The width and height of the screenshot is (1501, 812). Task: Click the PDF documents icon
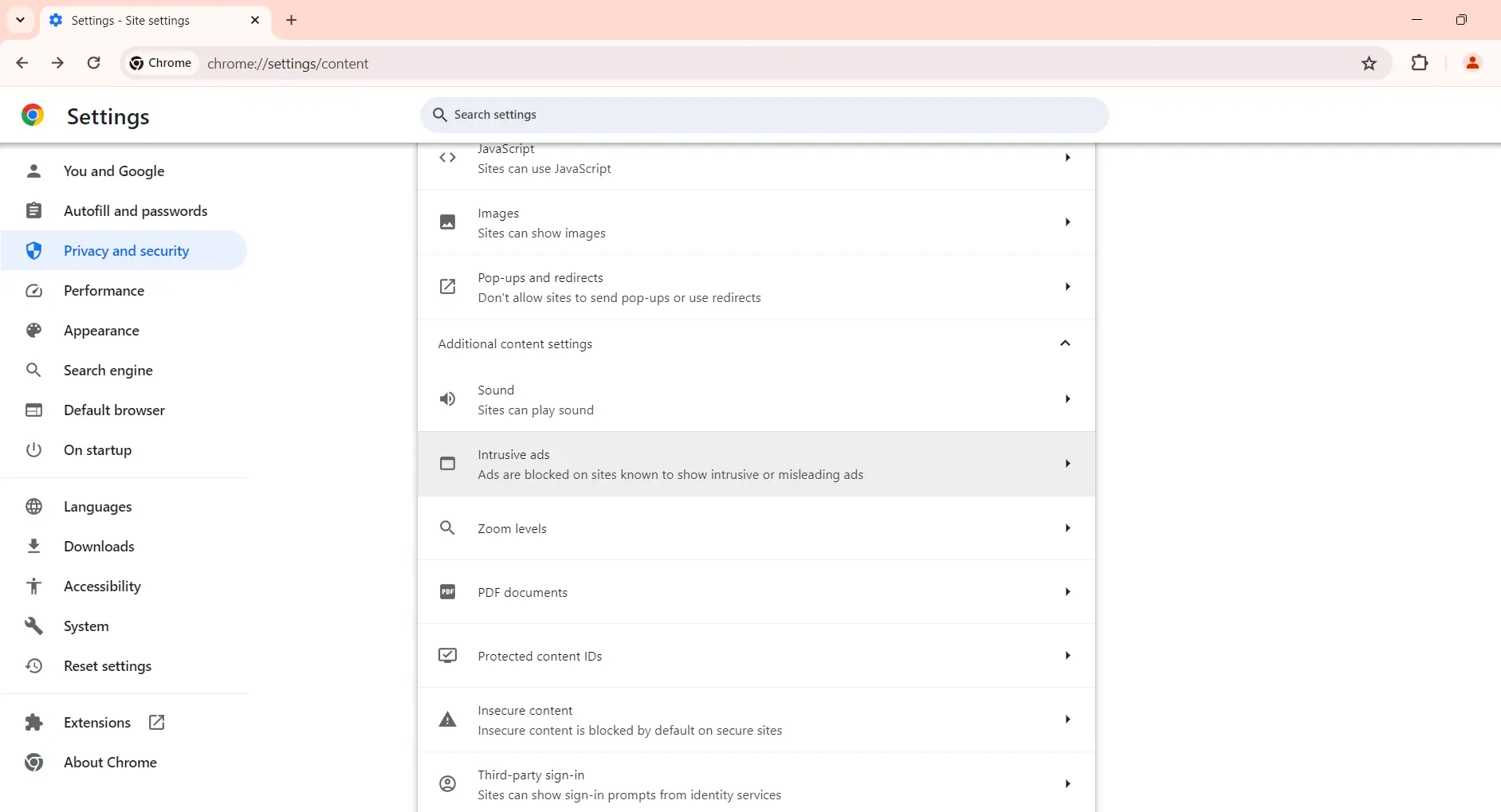pos(448,592)
